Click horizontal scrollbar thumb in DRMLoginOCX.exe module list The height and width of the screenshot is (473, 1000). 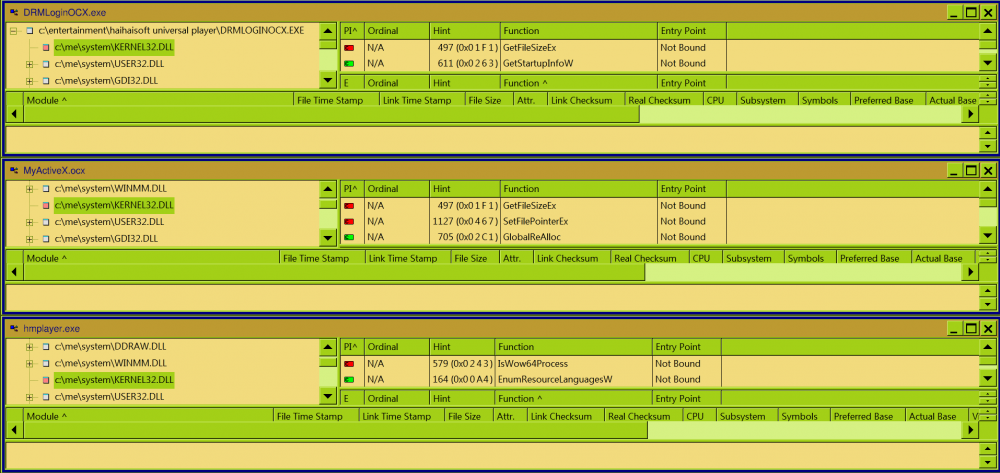[331, 114]
